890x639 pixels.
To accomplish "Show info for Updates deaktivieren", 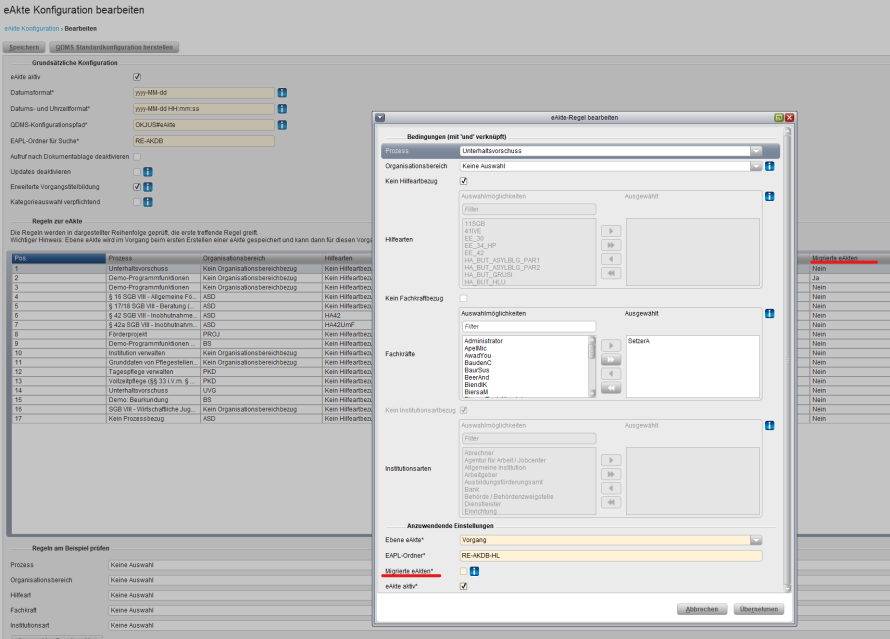I will 148,171.
